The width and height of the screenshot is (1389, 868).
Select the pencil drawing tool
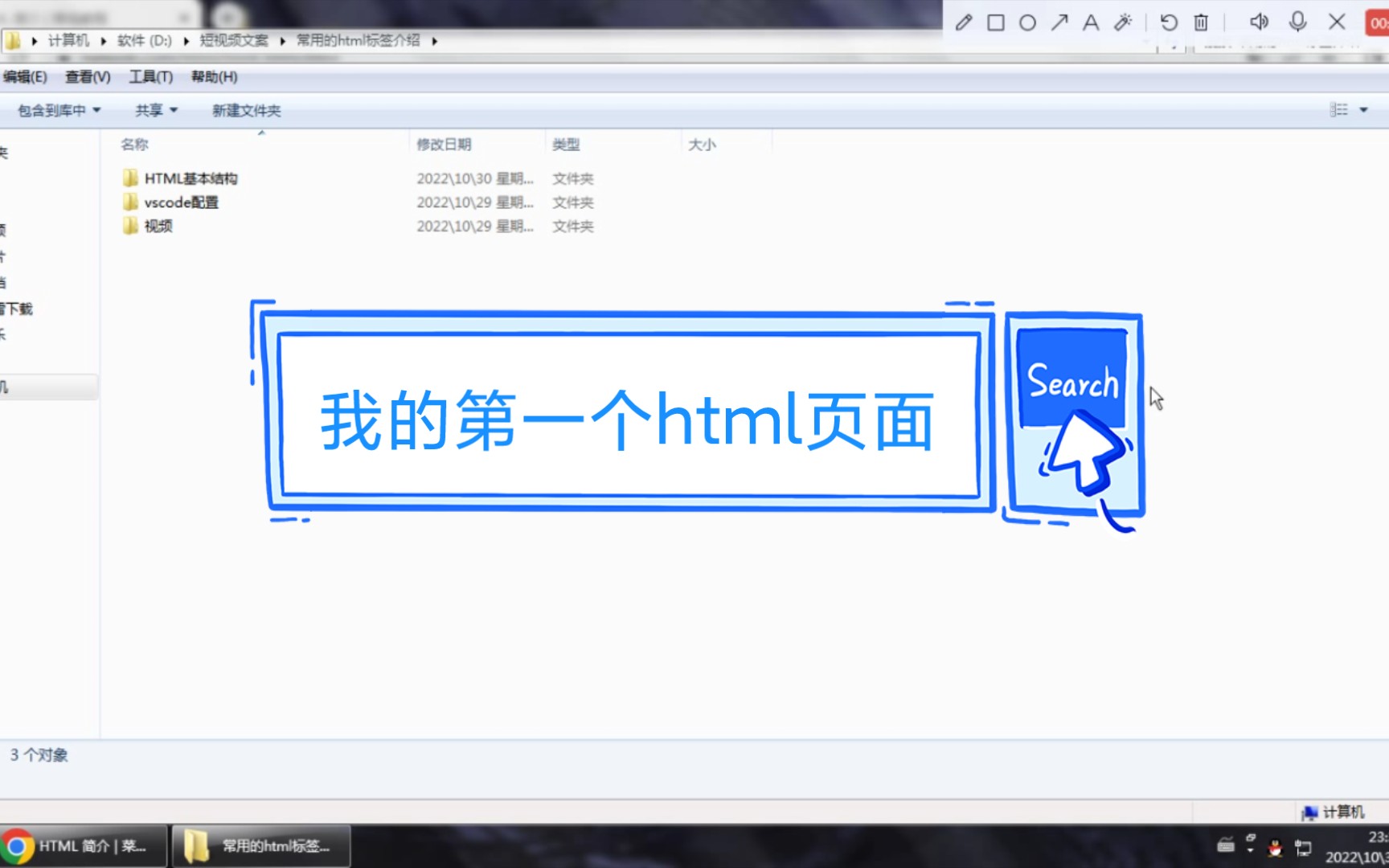tap(963, 22)
